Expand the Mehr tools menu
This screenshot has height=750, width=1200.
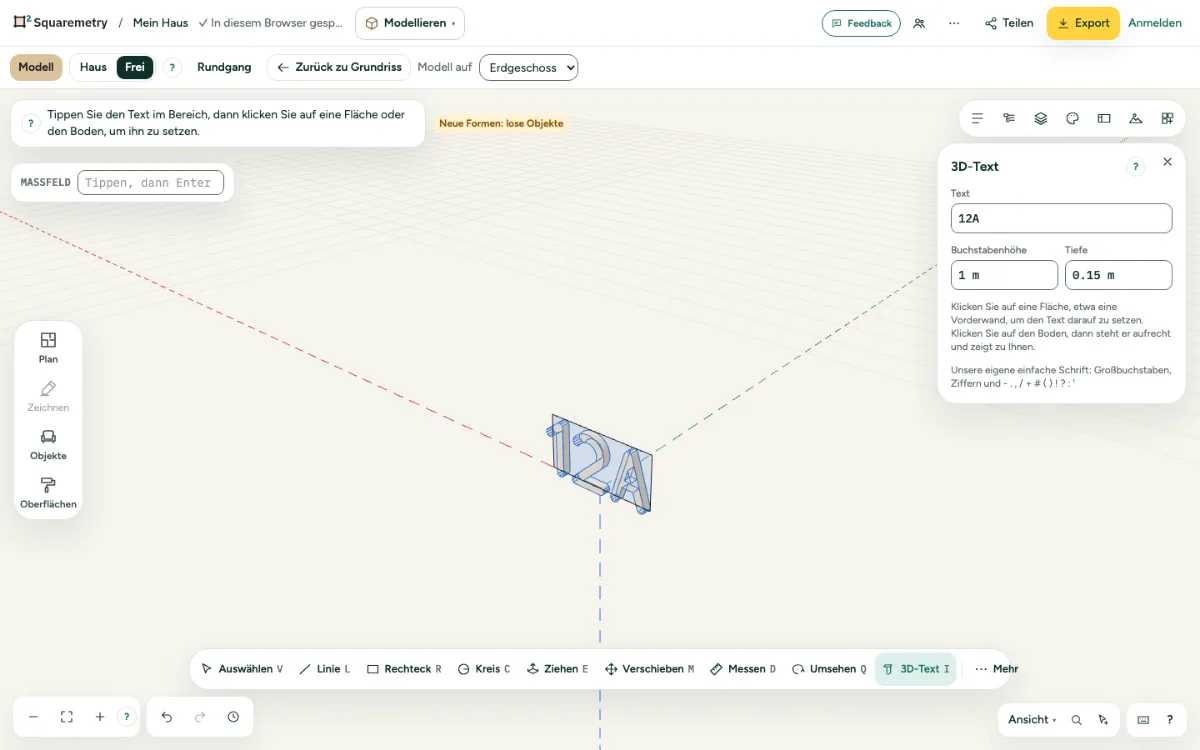tap(996, 669)
